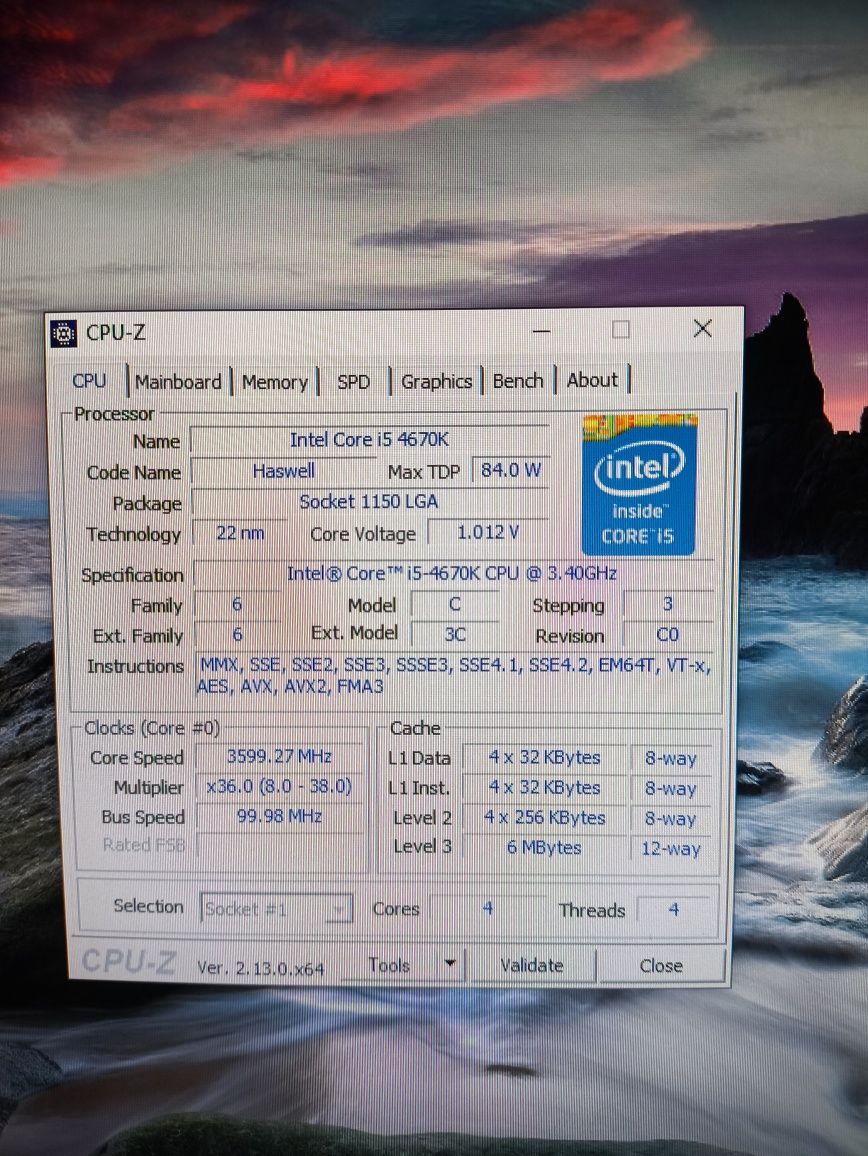Click the Level 3 6 MBytes value
Image resolution: width=868 pixels, height=1156 pixels.
pyautogui.click(x=544, y=848)
